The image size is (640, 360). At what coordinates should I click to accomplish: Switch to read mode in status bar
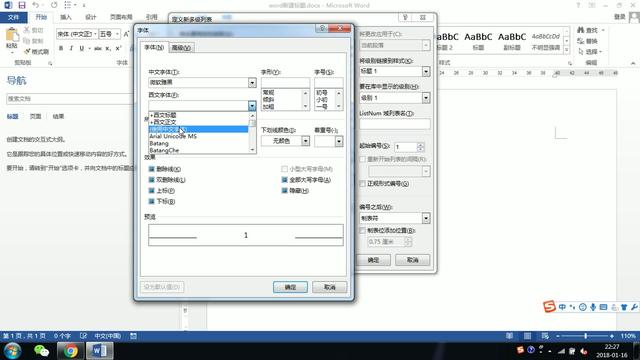[x=509, y=336]
